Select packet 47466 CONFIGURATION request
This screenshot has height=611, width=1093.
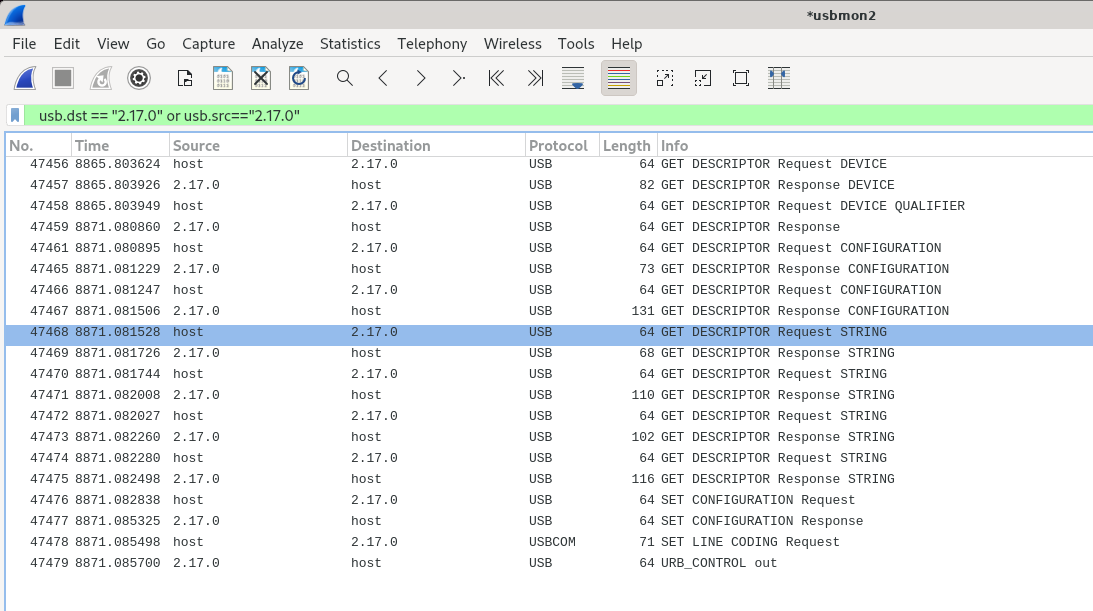pos(549,290)
